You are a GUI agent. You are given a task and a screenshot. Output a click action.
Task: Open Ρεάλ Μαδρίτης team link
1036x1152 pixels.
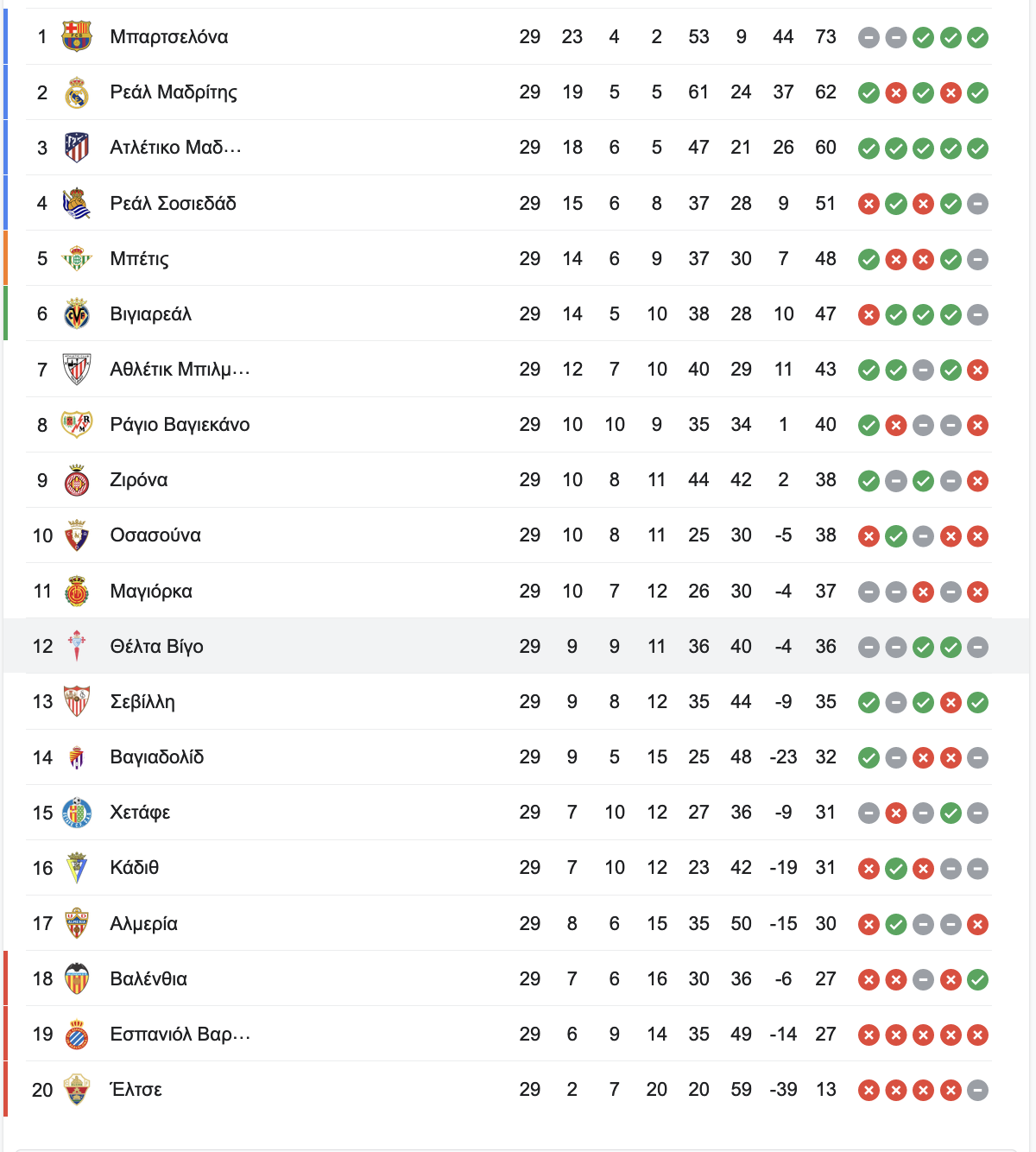[x=174, y=92]
